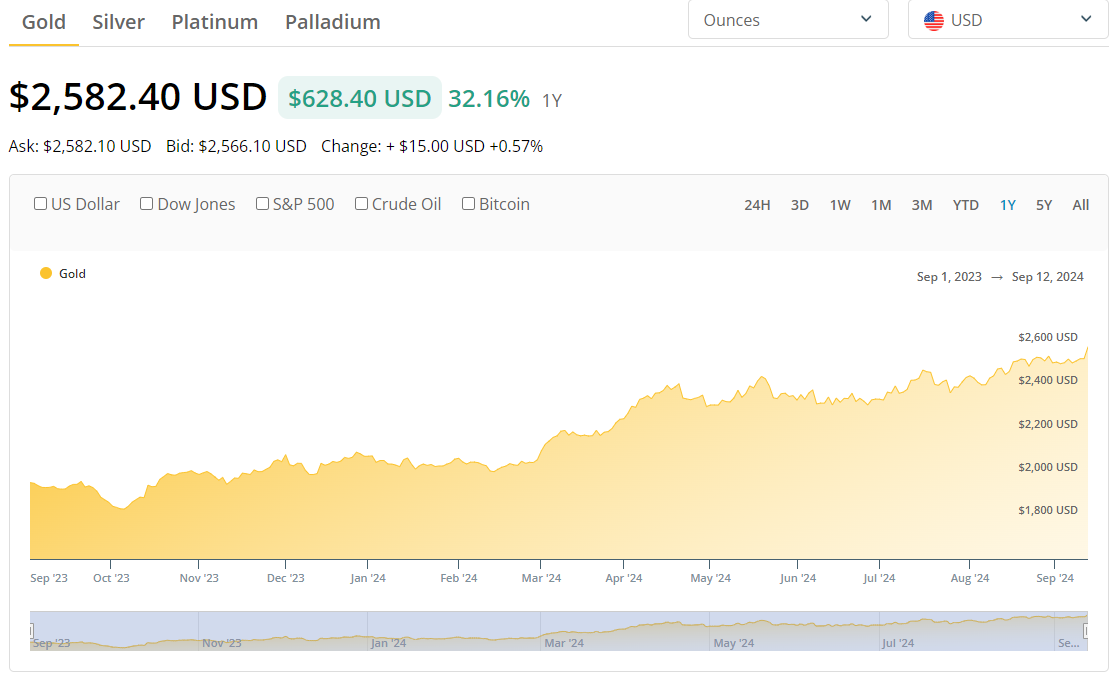The height and width of the screenshot is (678, 1115).
Task: Click the Gold legend label
Action: coord(73,273)
